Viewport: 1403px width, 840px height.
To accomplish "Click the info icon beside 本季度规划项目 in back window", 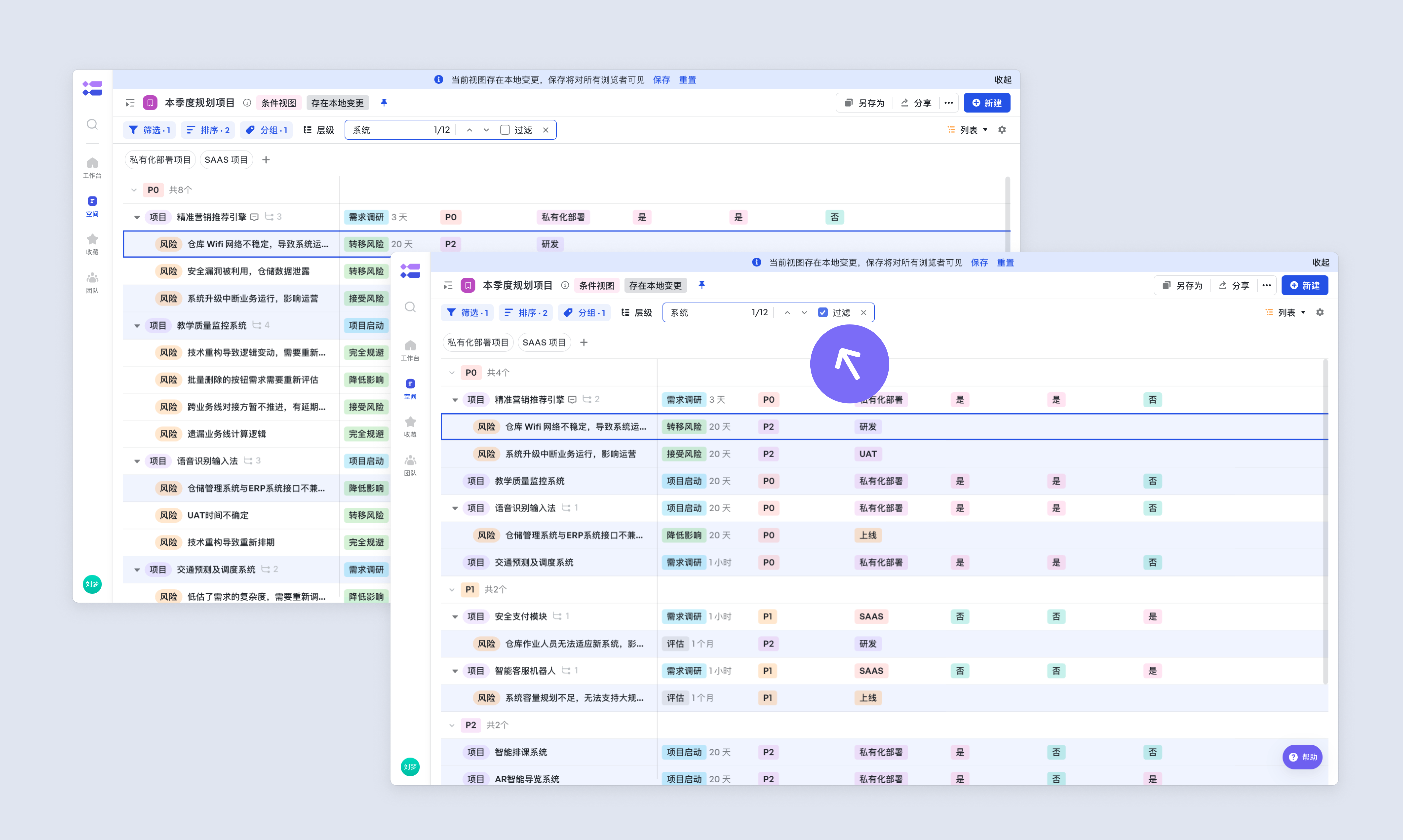I will pyautogui.click(x=247, y=103).
